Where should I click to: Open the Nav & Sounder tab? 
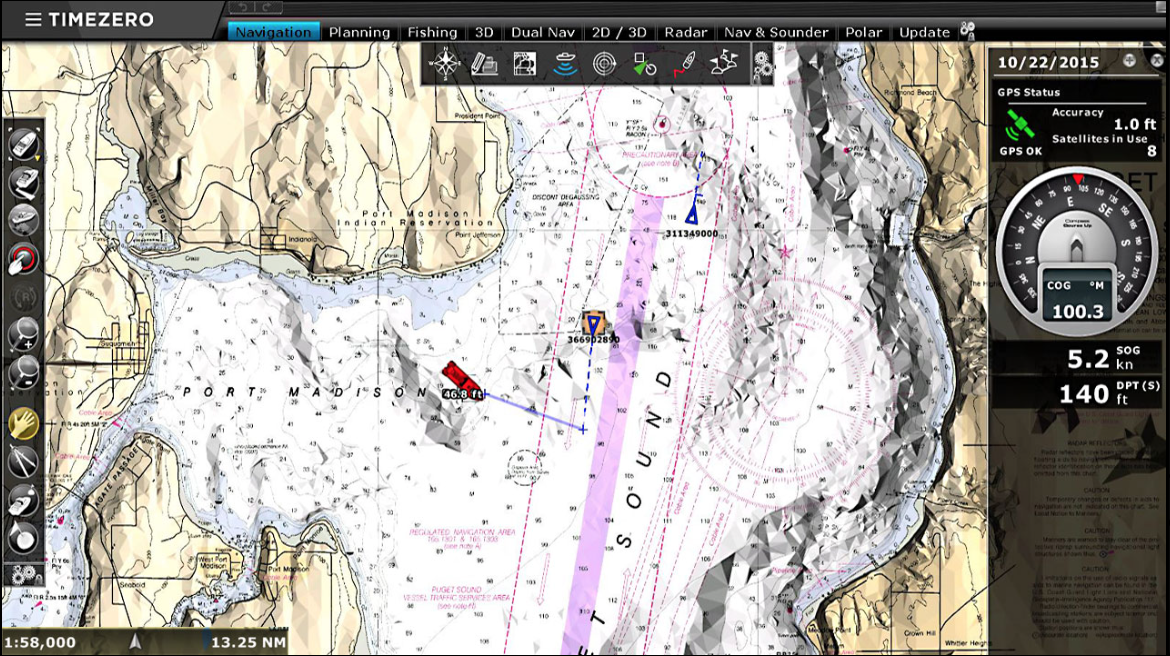pos(776,32)
